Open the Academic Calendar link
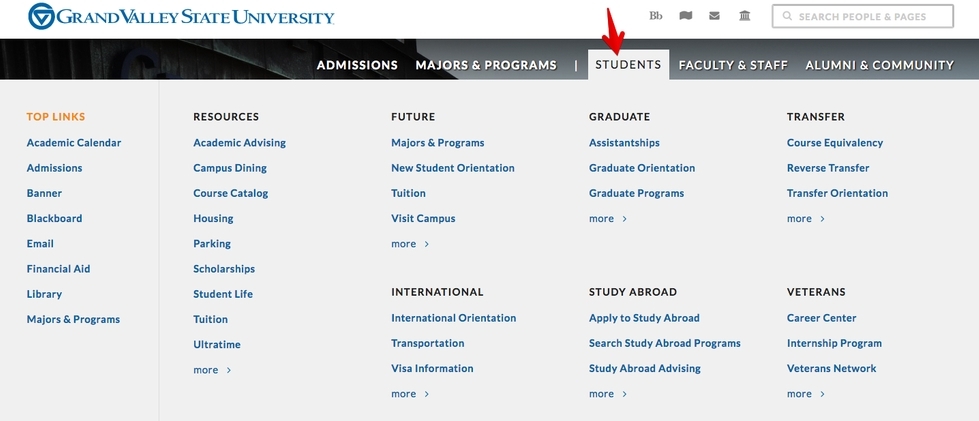979x421 pixels. (x=74, y=143)
